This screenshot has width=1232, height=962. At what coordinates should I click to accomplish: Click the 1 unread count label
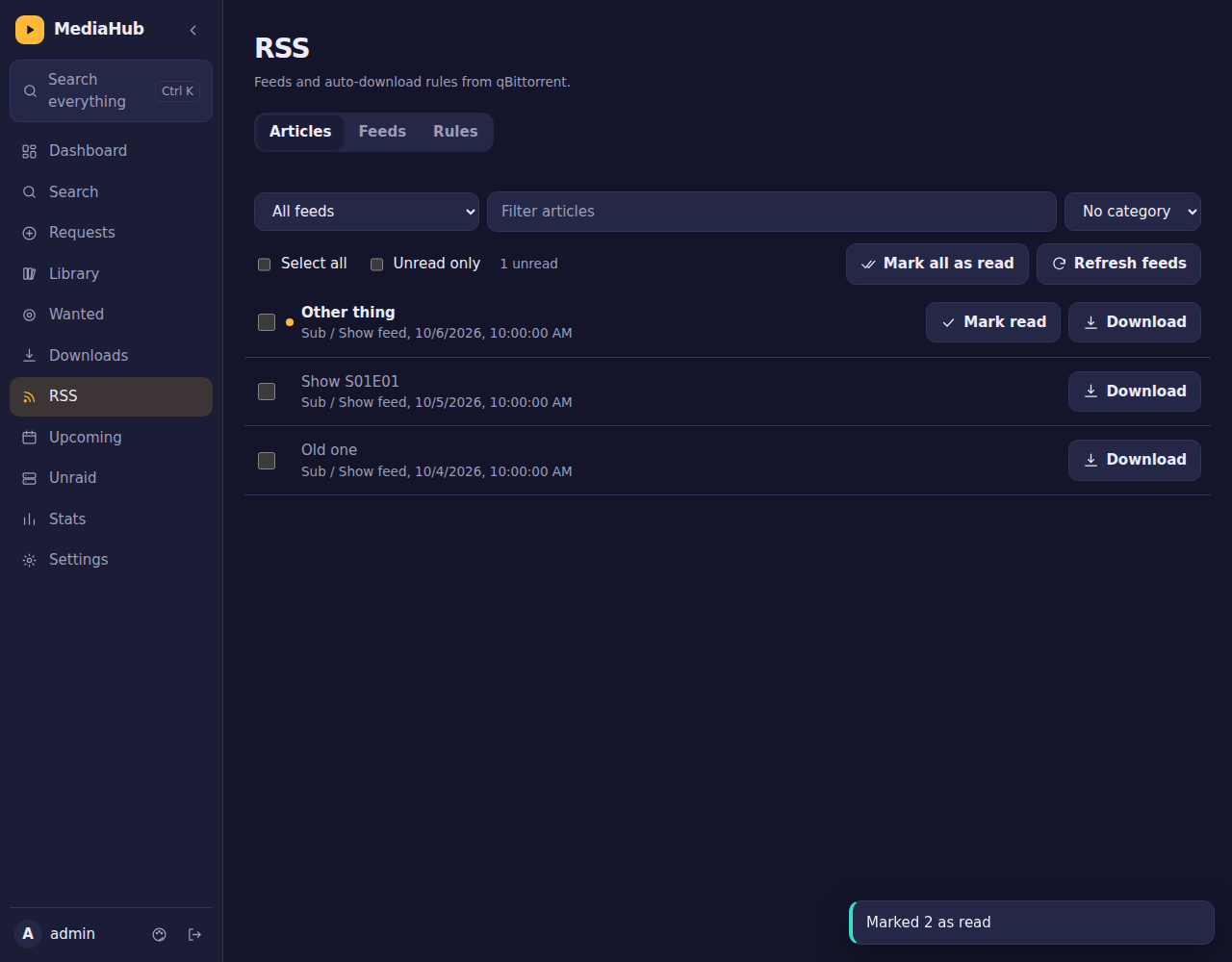[528, 264]
